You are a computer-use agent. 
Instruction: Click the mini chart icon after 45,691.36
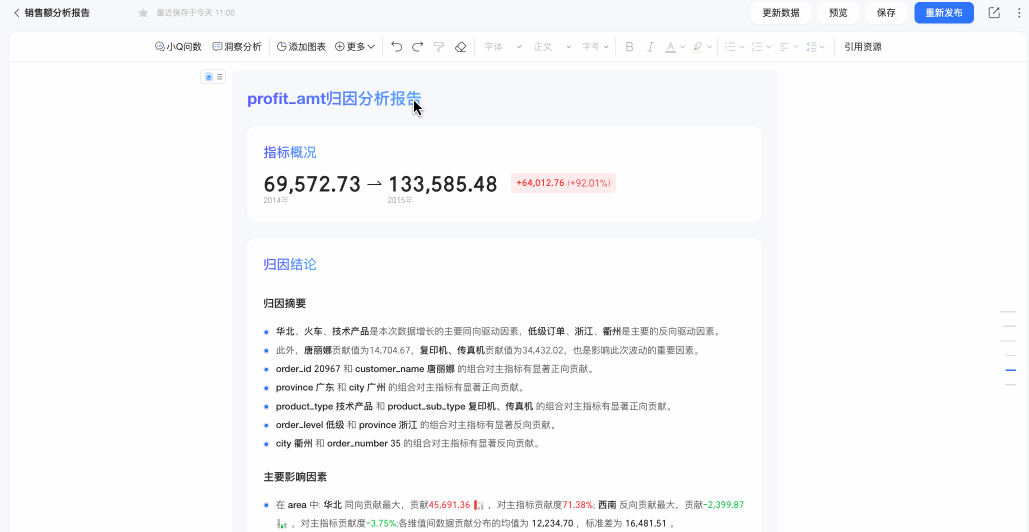coord(479,505)
